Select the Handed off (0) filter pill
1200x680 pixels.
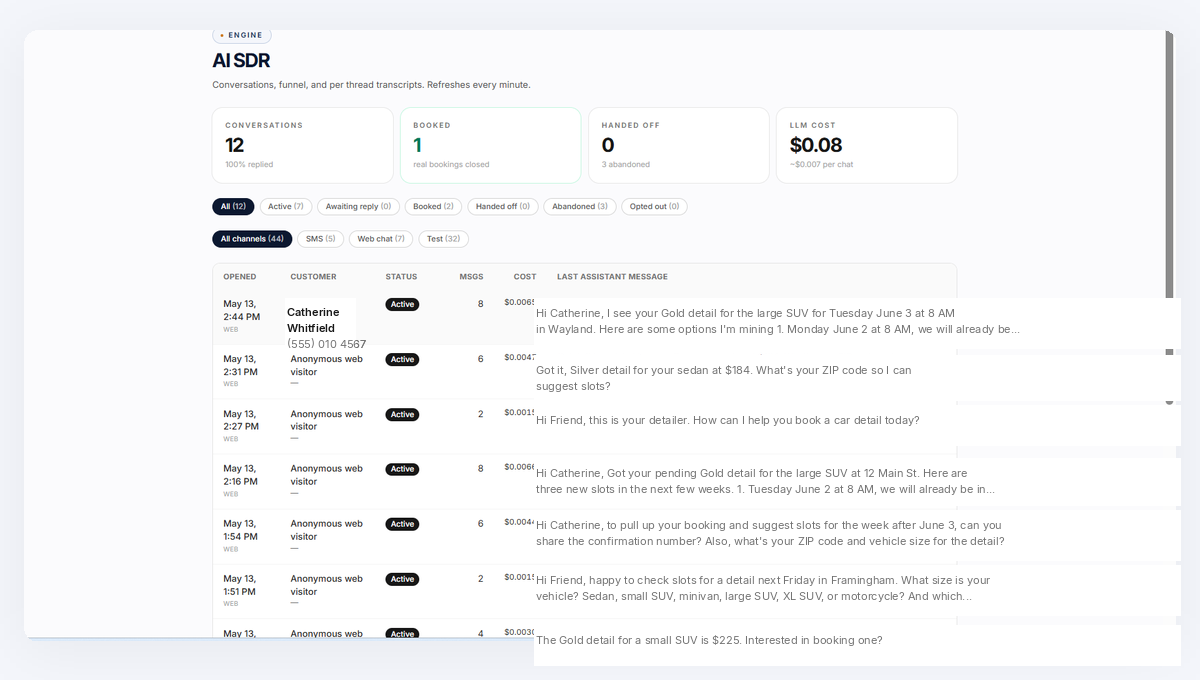pyautogui.click(x=503, y=206)
